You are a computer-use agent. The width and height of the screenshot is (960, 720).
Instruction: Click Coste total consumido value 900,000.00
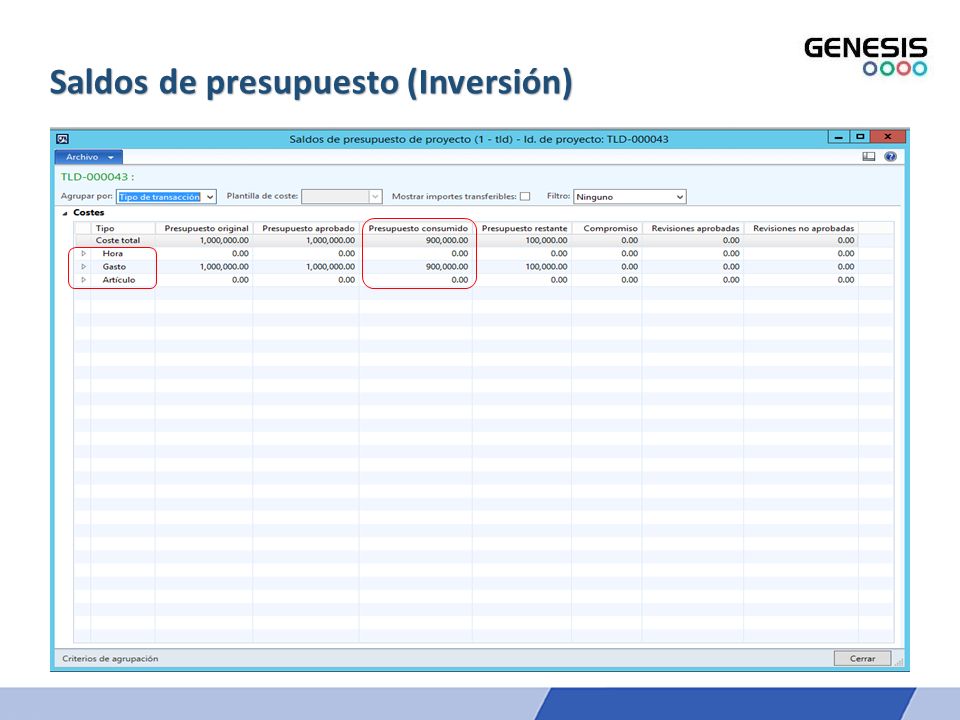coord(447,241)
